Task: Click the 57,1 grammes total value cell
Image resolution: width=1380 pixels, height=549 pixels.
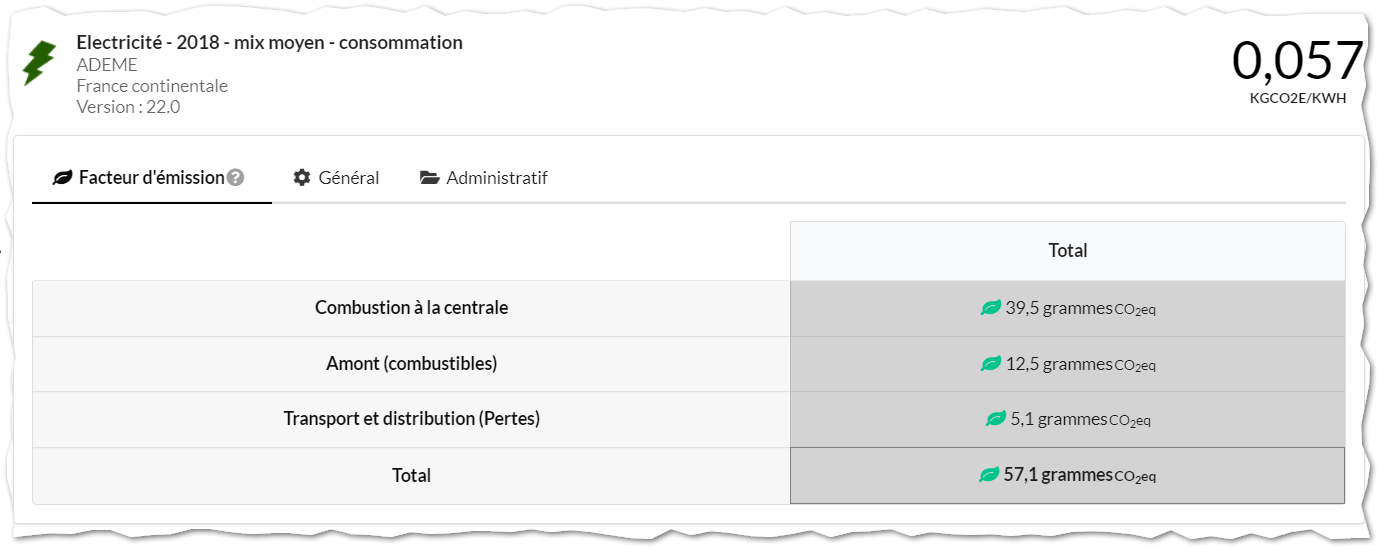Action: pos(1067,475)
